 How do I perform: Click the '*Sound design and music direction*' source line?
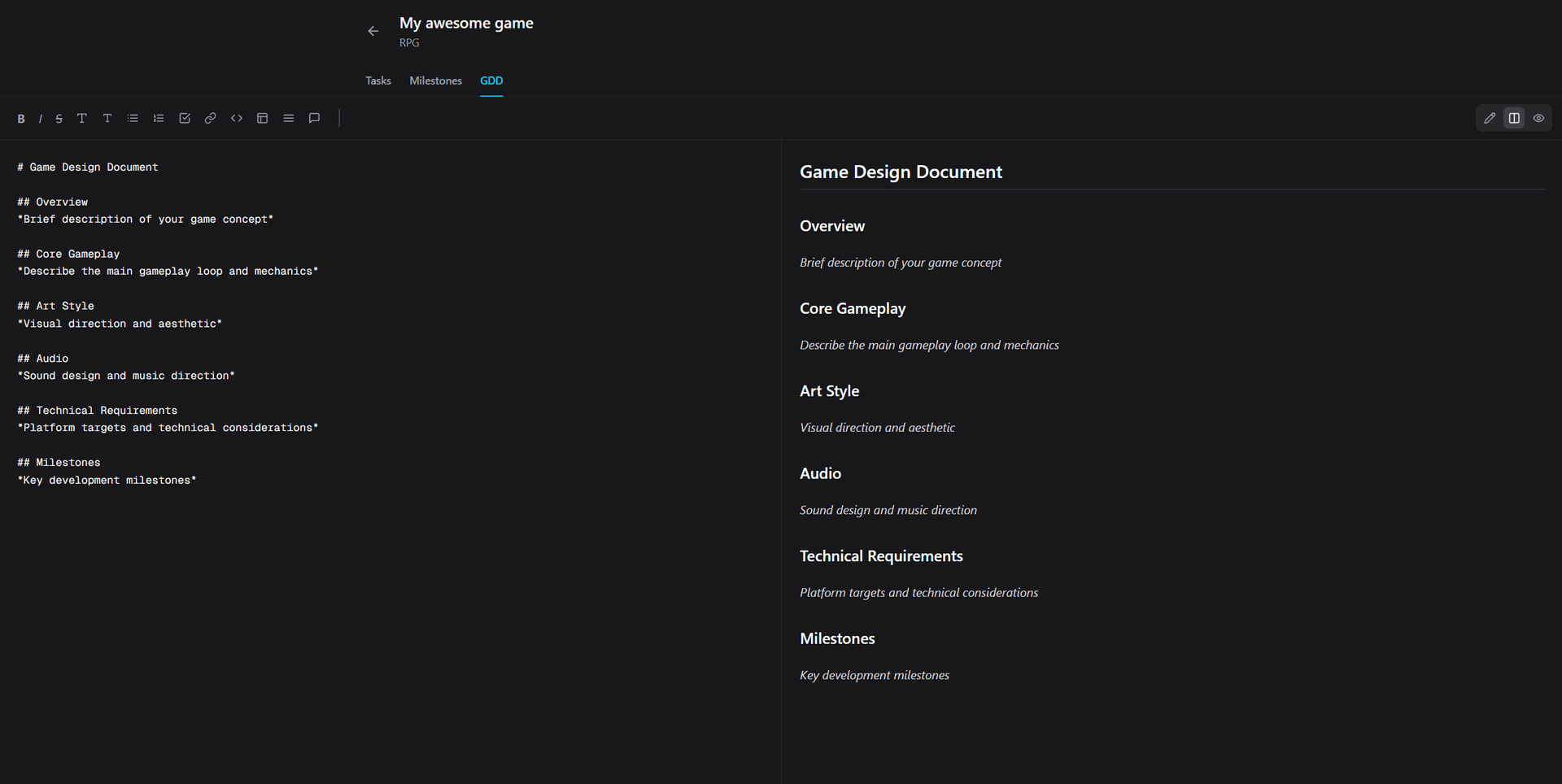(126, 376)
